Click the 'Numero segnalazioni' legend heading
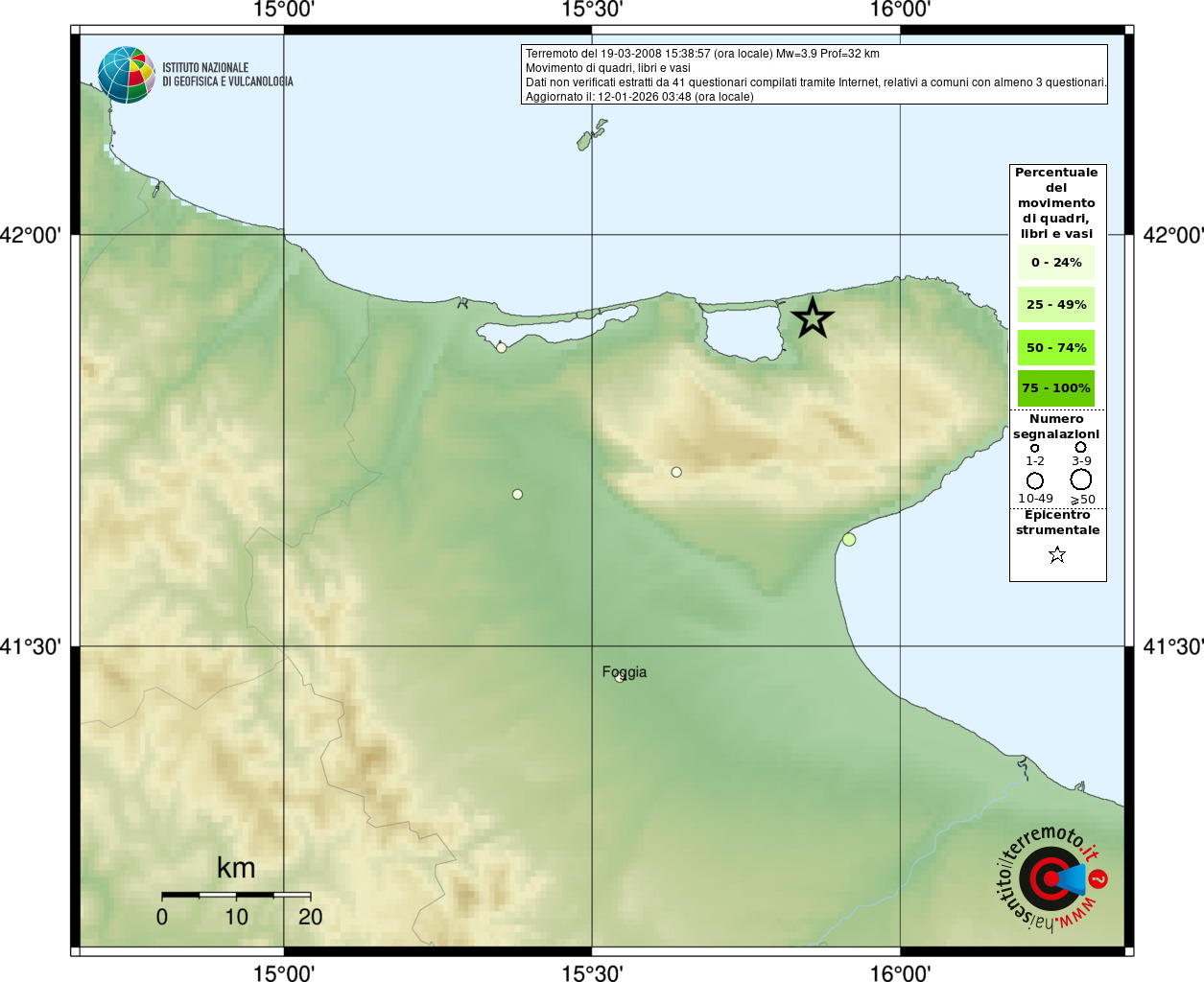The width and height of the screenshot is (1204, 982). pos(1056,427)
